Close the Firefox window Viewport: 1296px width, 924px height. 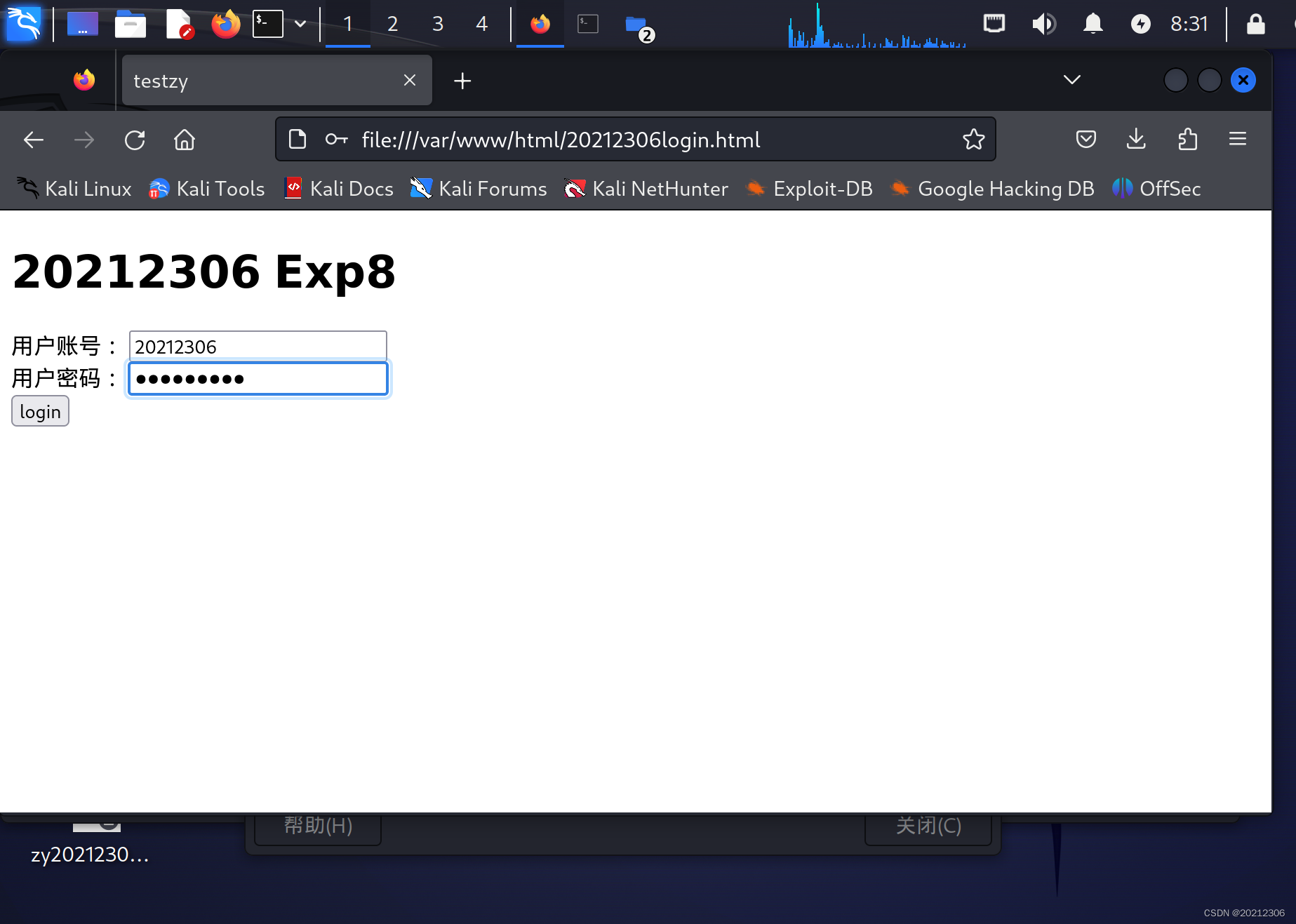1243,80
